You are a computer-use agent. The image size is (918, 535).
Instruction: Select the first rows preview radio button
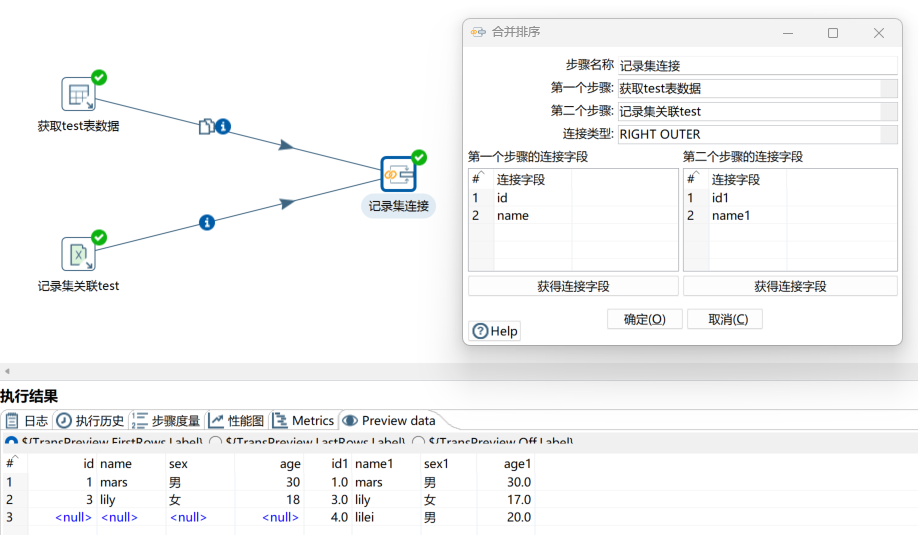[x=10, y=441]
